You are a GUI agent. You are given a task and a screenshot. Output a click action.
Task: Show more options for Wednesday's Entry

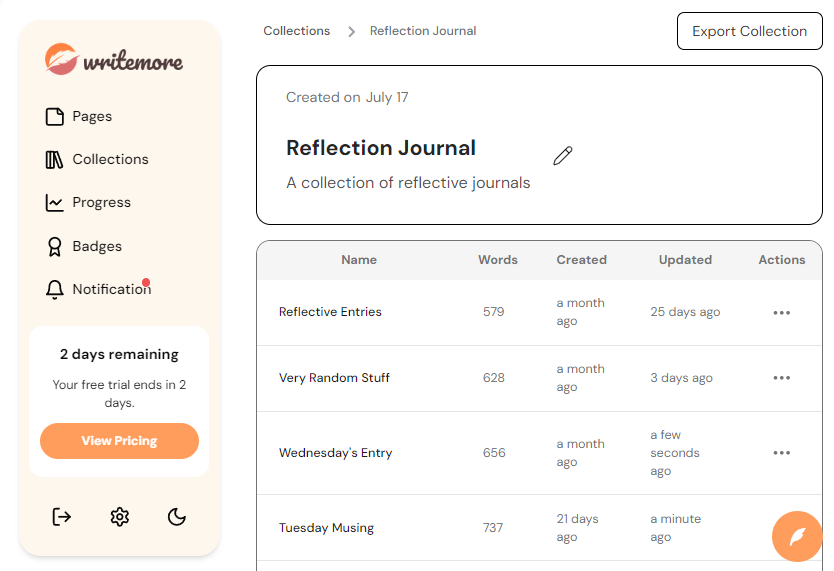(782, 453)
